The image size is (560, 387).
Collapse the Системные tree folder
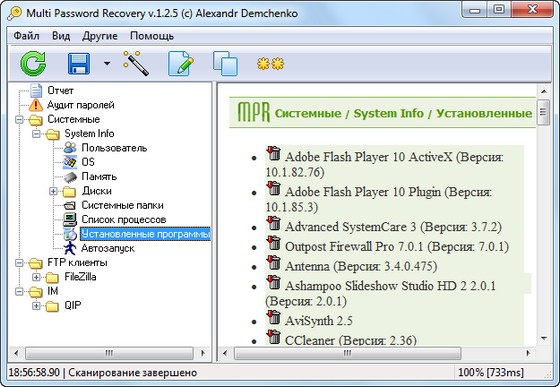click(x=19, y=120)
